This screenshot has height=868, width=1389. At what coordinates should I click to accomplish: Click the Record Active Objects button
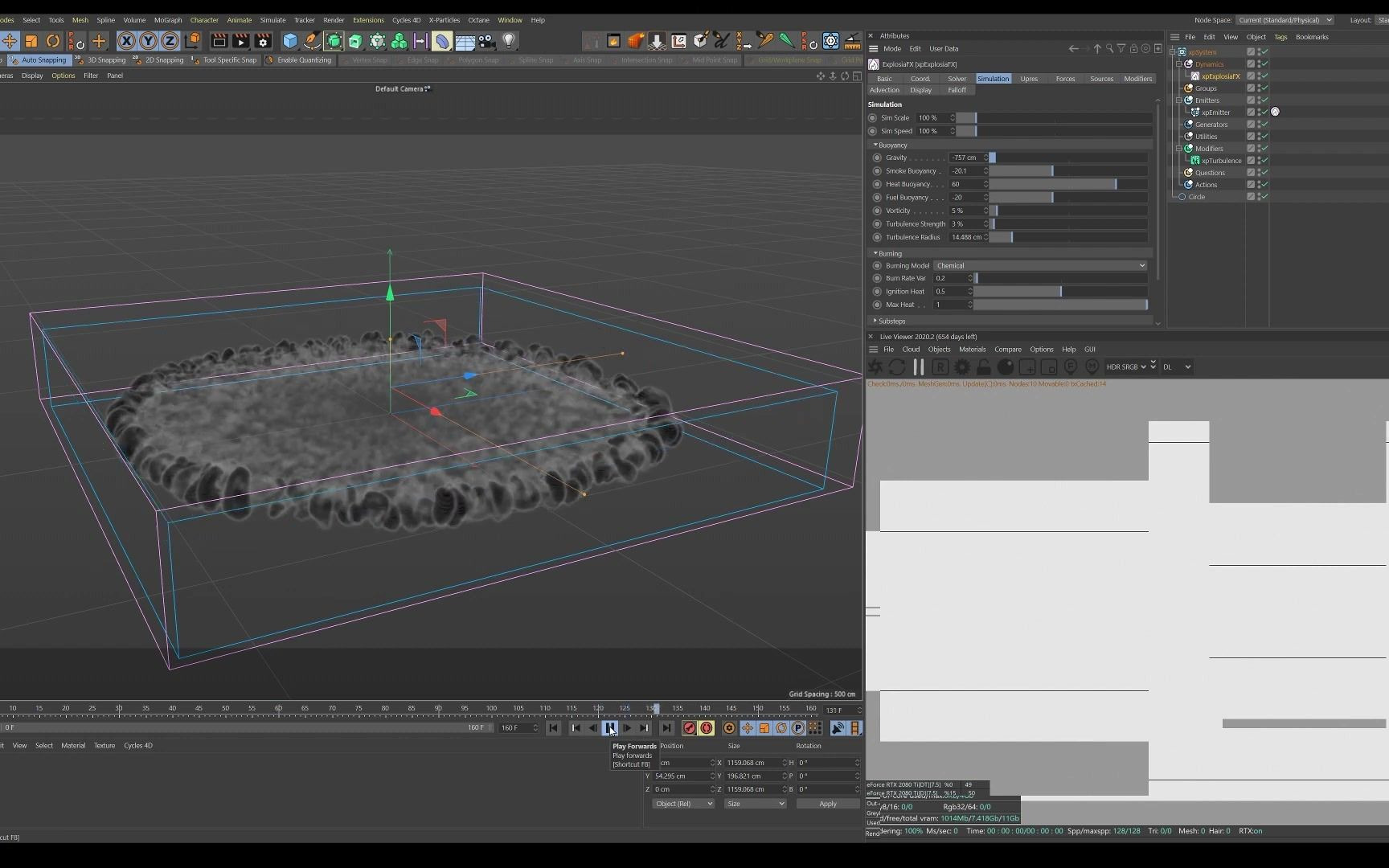point(689,728)
